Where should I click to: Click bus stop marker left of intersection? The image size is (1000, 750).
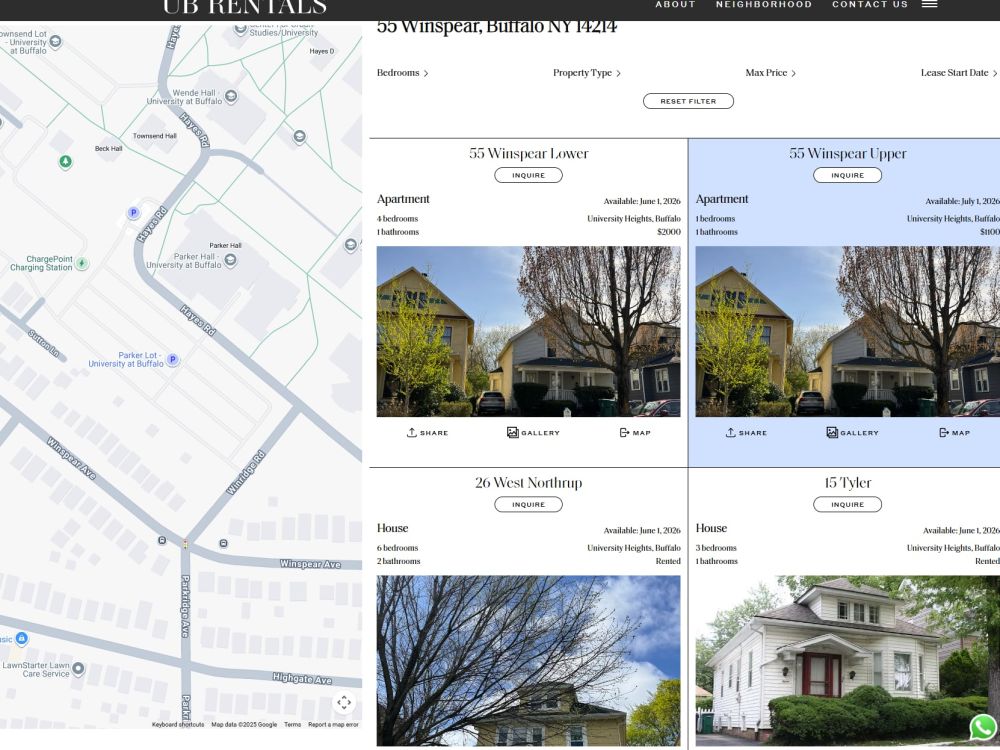(162, 540)
